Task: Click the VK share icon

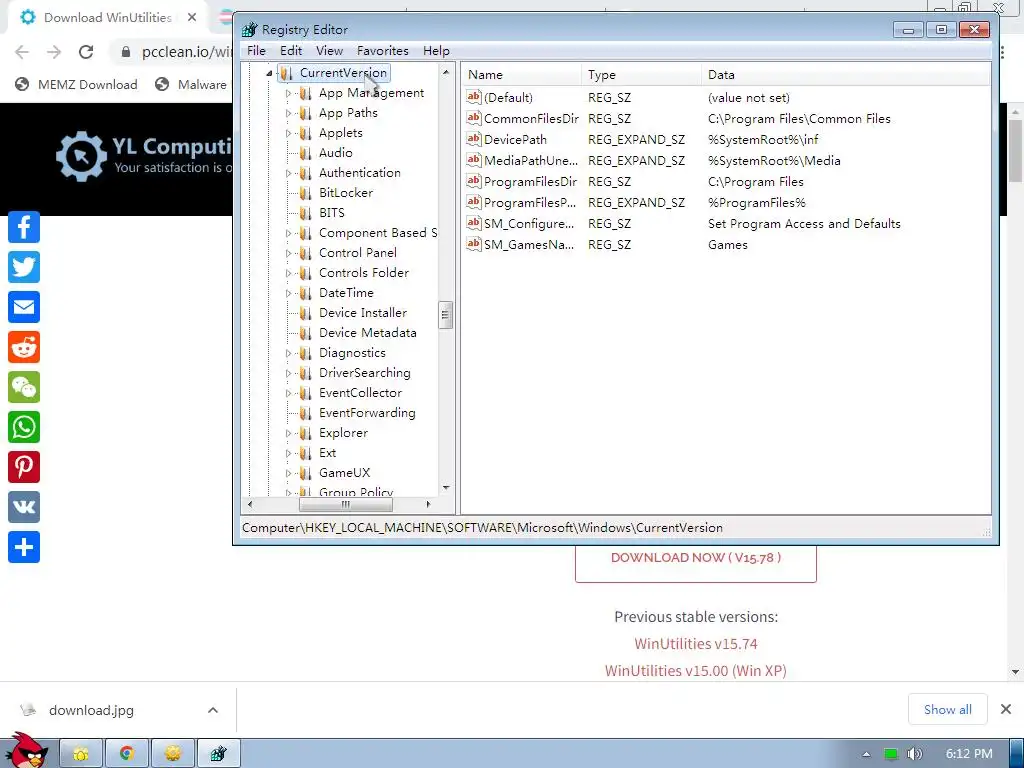Action: click(24, 507)
